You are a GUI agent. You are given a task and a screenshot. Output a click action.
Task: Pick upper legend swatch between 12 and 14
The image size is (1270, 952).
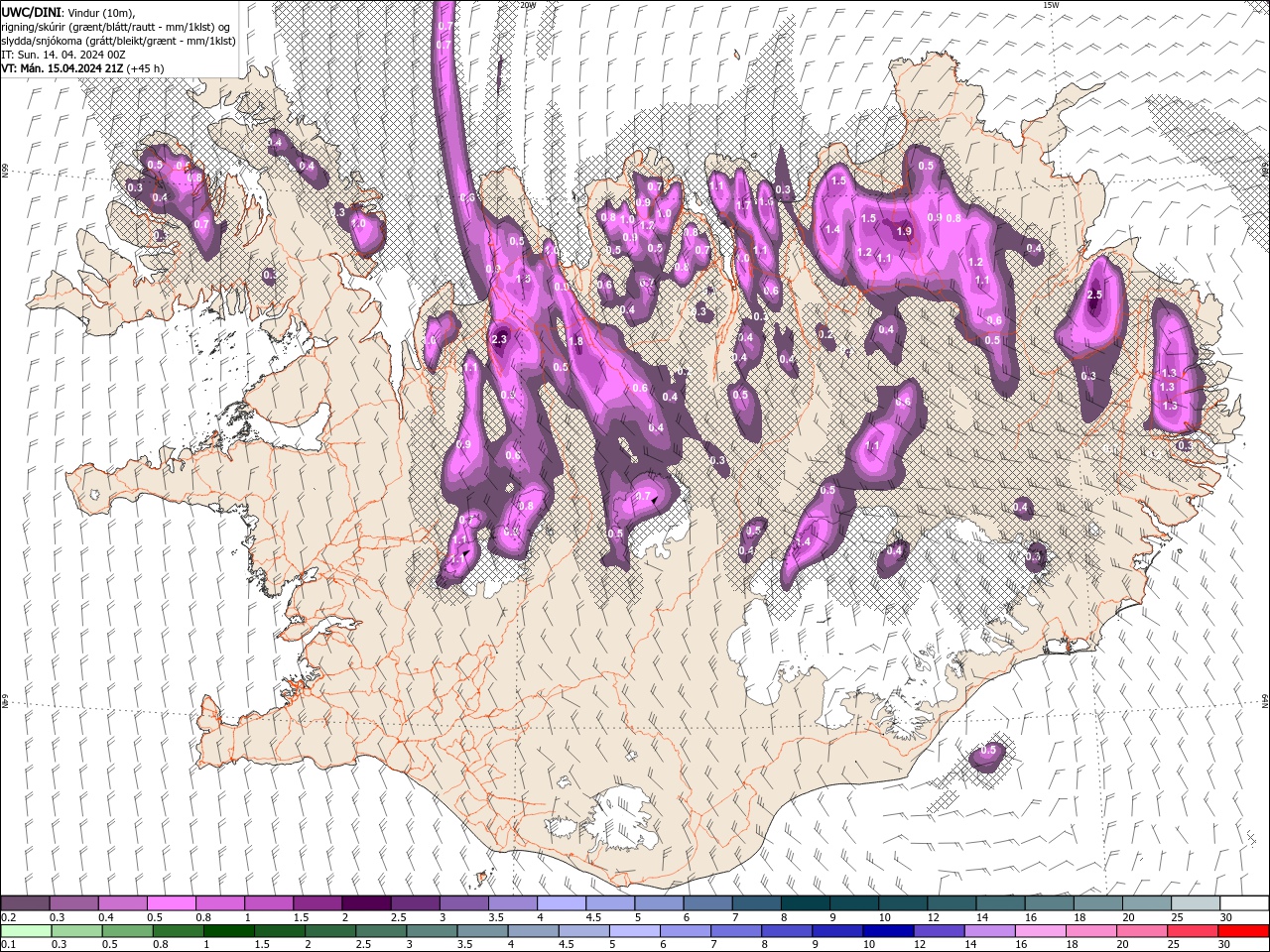click(x=952, y=903)
